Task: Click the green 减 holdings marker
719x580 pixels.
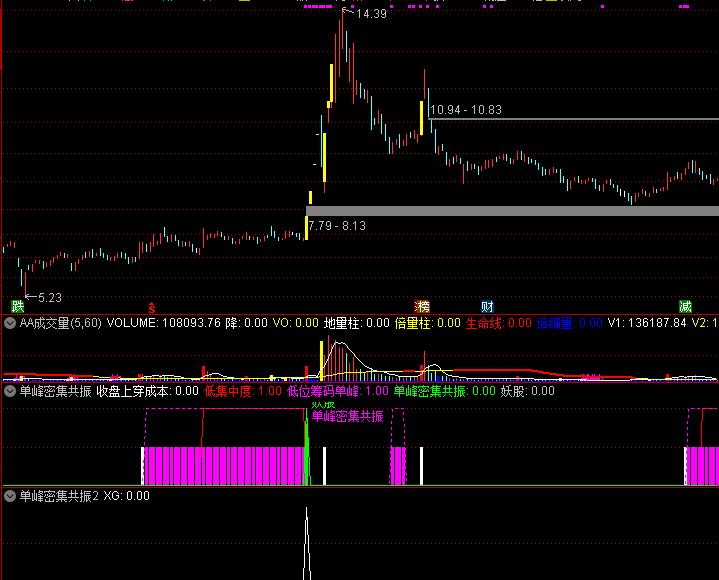Action: click(686, 306)
